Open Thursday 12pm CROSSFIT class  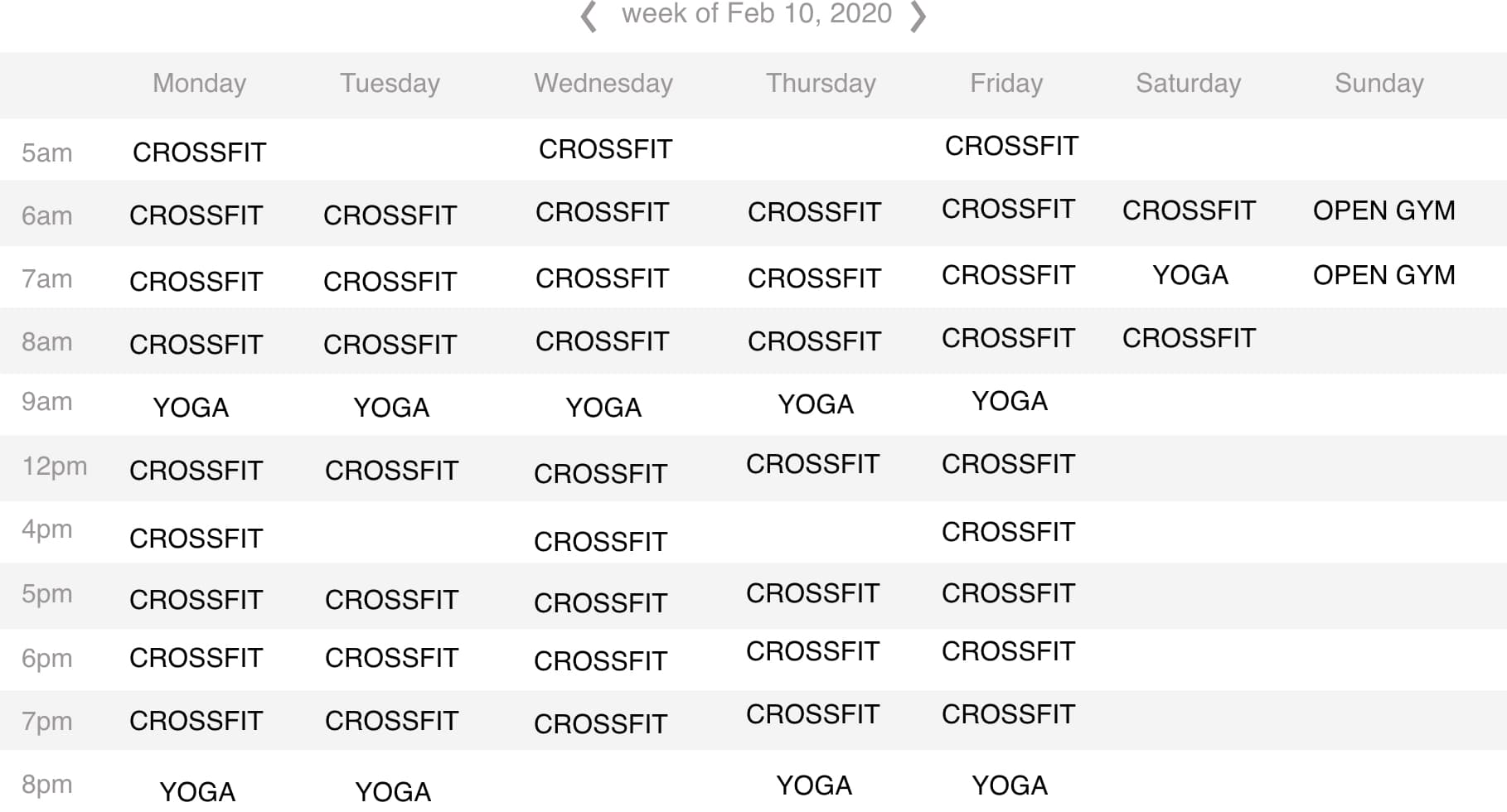(812, 464)
